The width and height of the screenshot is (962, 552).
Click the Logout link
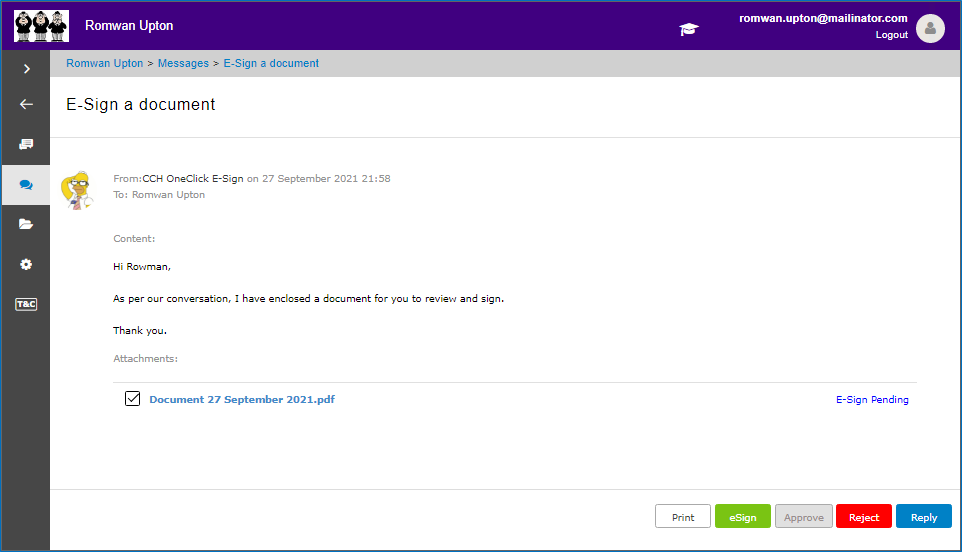click(891, 35)
